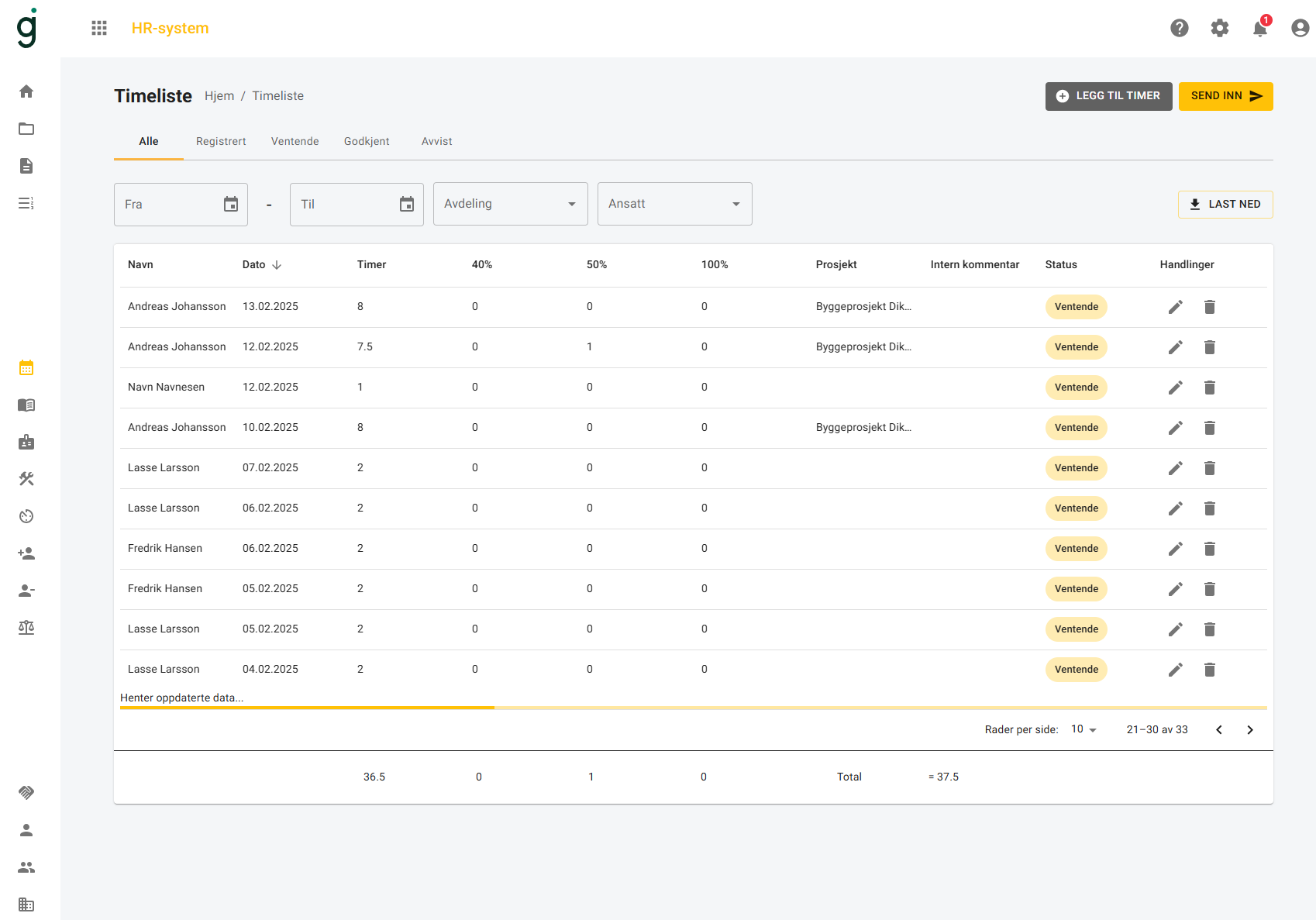Screen dimensions: 1316x920
Task: Open settings gear in top bar
Action: [1220, 28]
